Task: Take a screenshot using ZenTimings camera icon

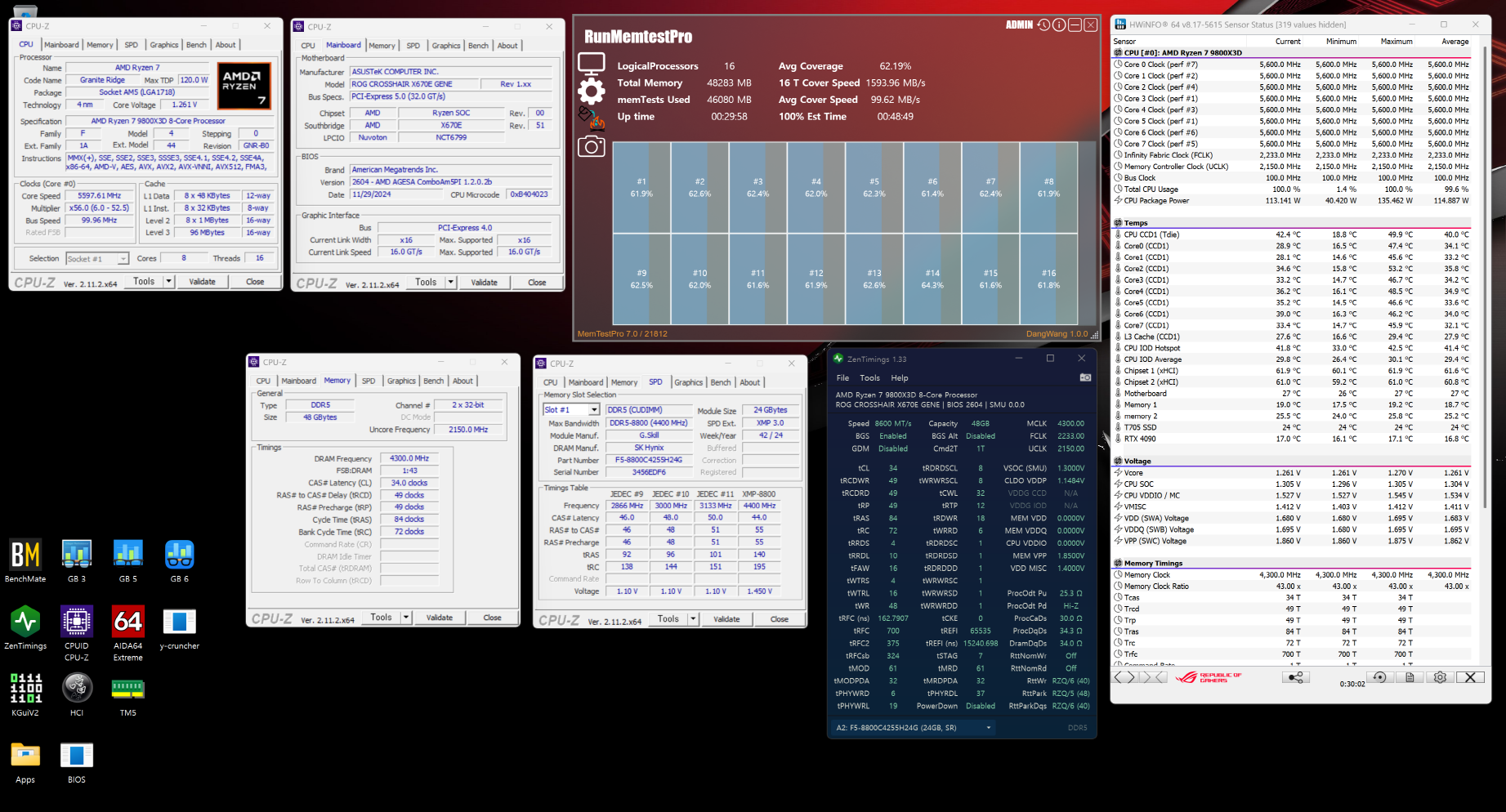Action: (1085, 377)
